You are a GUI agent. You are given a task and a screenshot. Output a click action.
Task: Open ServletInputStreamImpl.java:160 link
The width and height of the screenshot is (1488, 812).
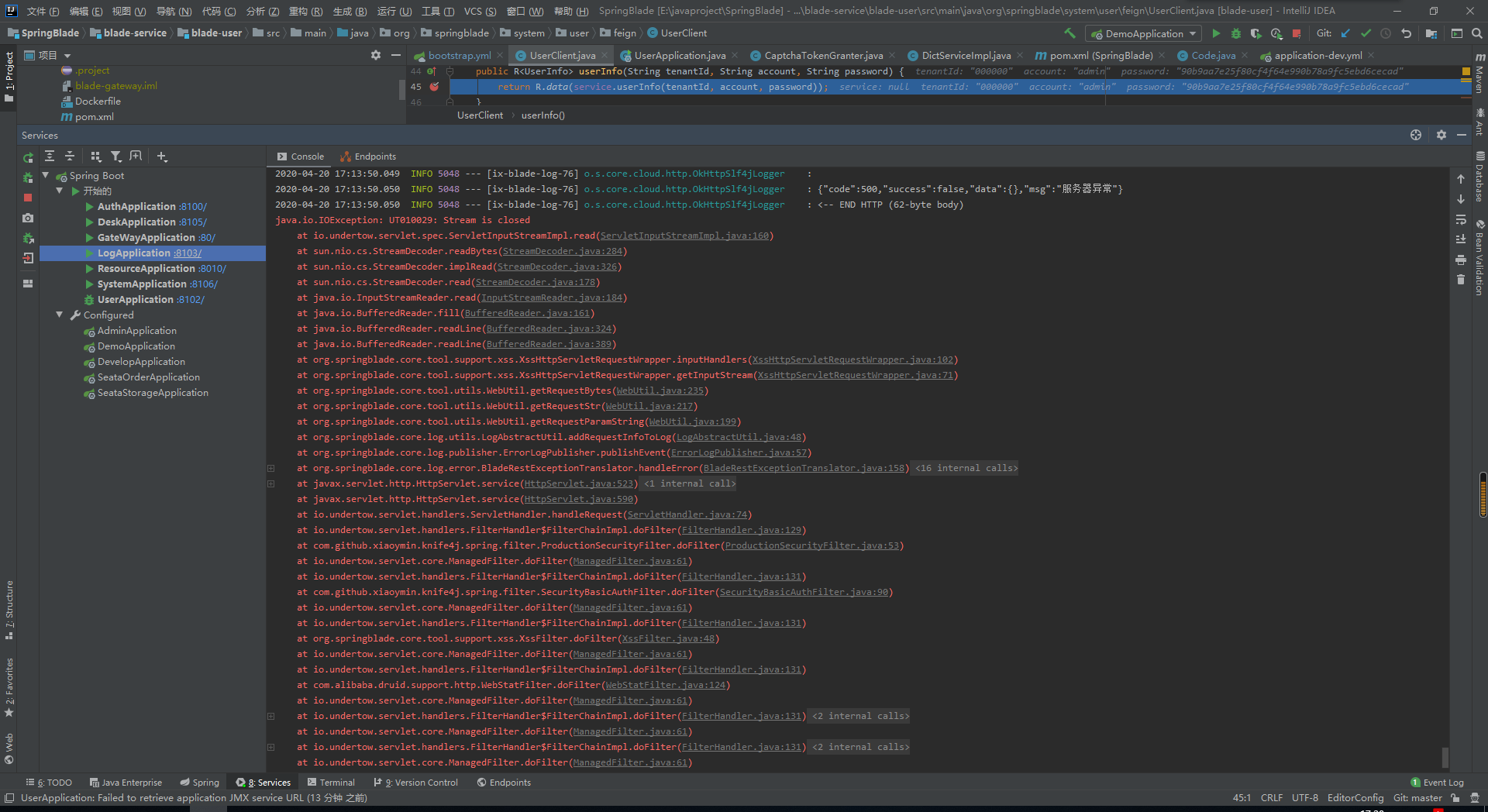click(684, 236)
